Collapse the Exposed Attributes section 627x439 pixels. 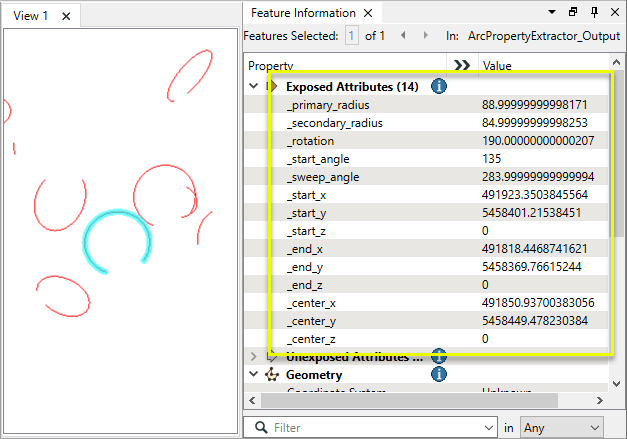click(x=253, y=87)
